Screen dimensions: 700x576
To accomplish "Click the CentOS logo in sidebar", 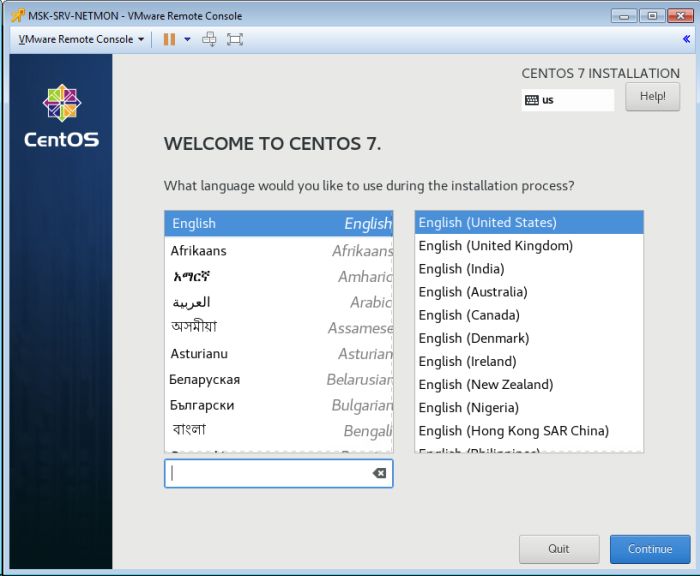I will pyautogui.click(x=62, y=116).
